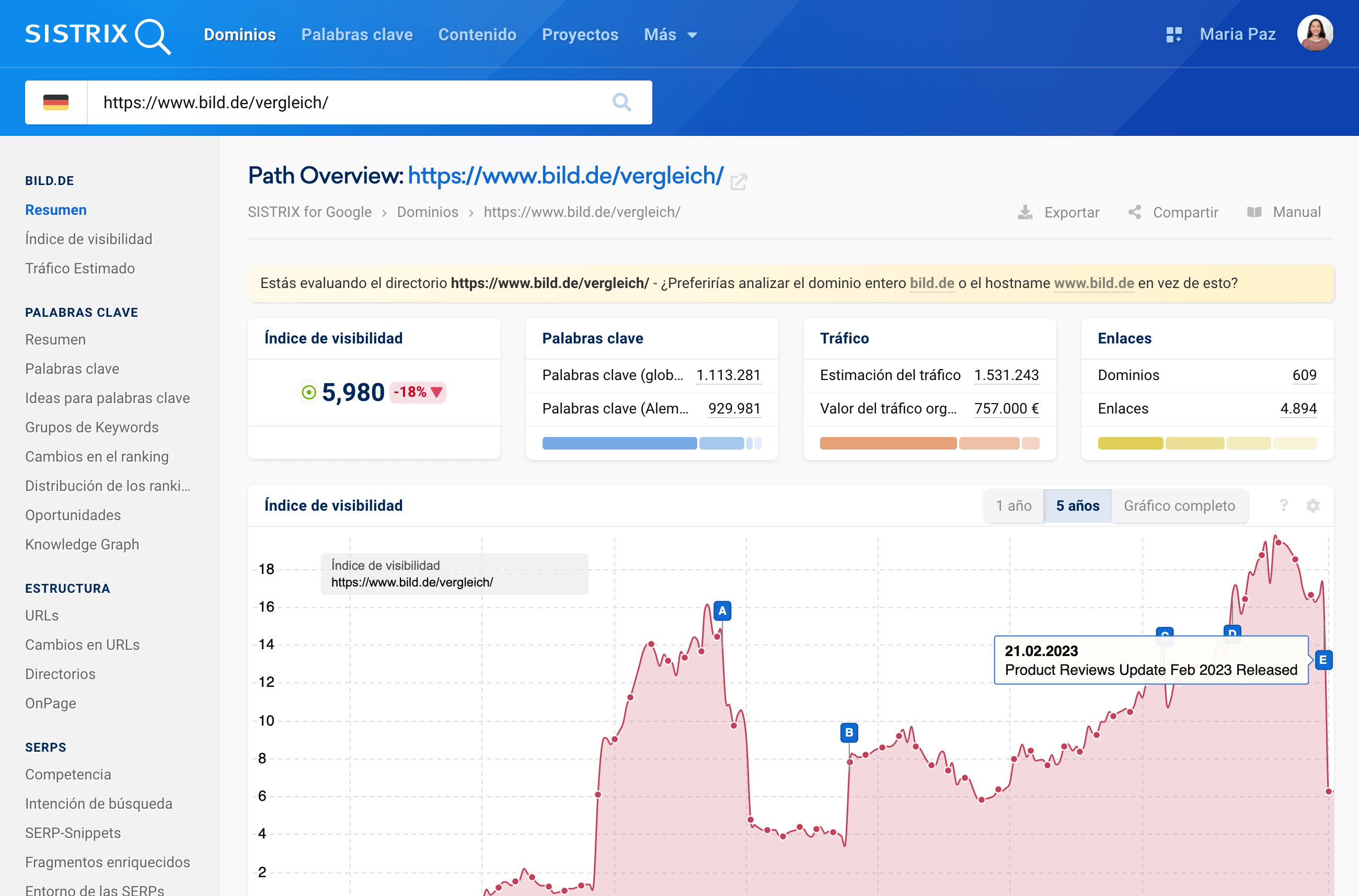1359x896 pixels.
Task: Open Maria Paz profile avatar menu
Action: (1315, 33)
